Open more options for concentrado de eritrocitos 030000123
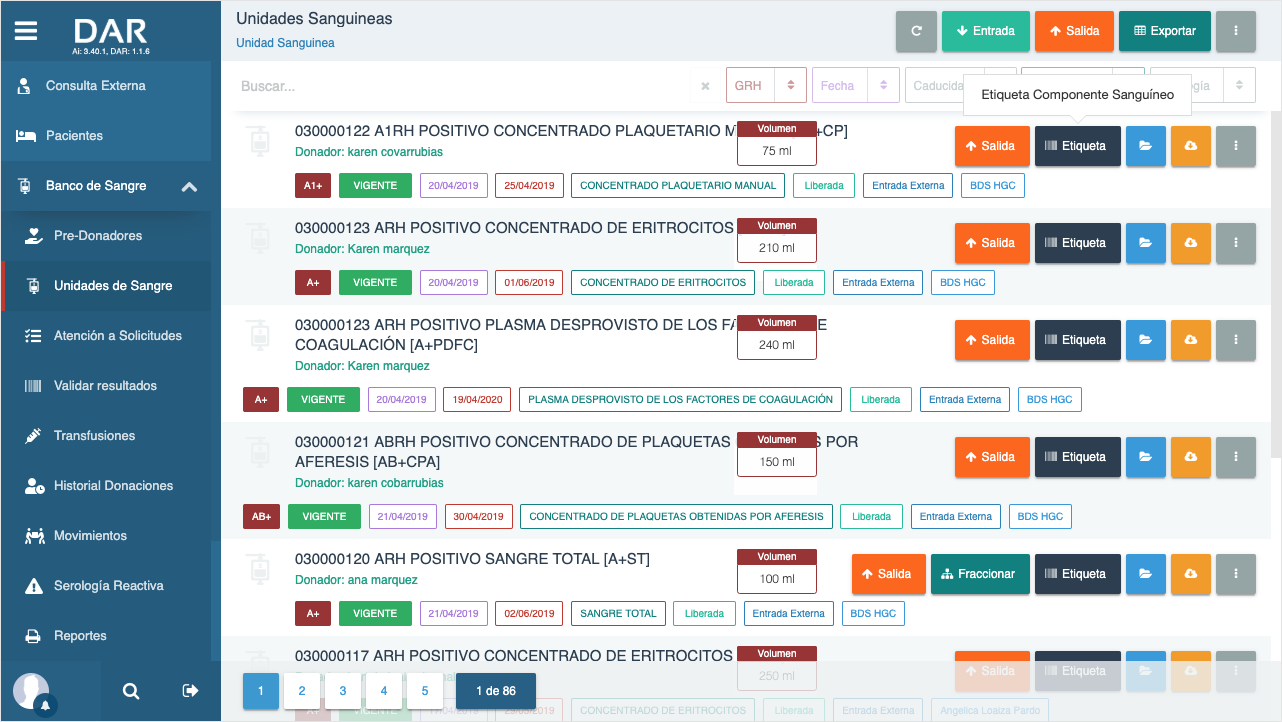 [1236, 243]
